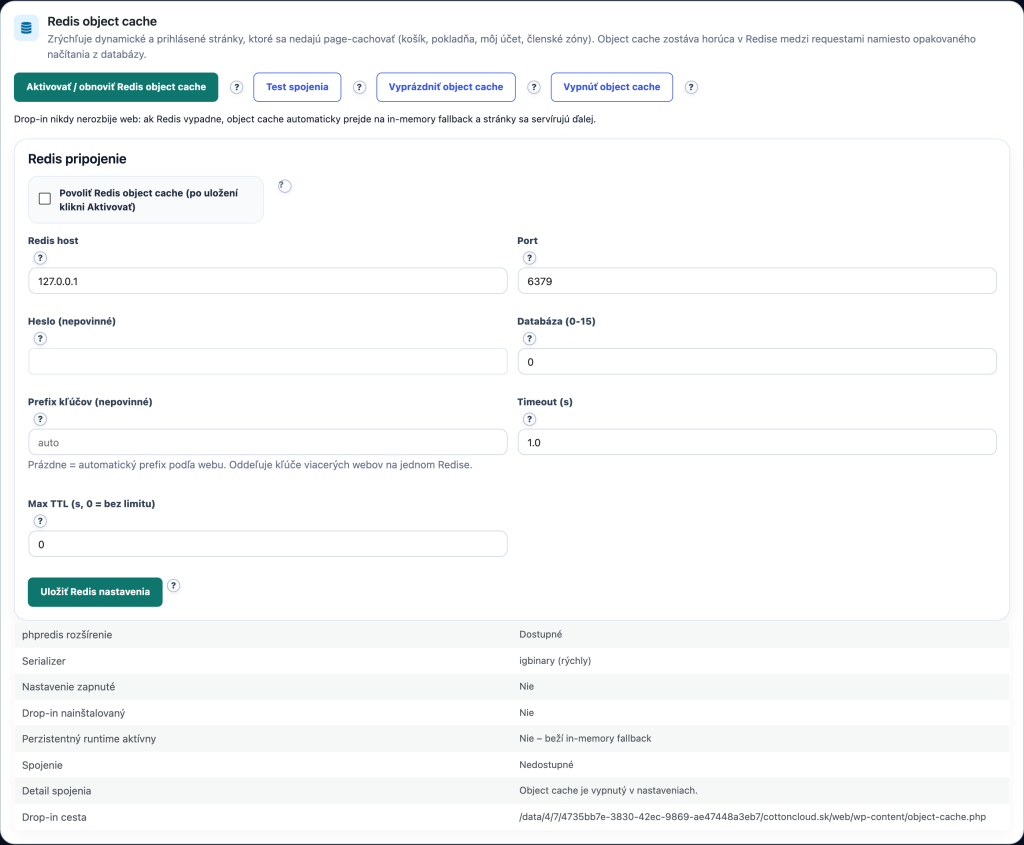1024x845 pixels.
Task: Select the 'Nastavenie zapnuté' row label
Action: [69, 687]
